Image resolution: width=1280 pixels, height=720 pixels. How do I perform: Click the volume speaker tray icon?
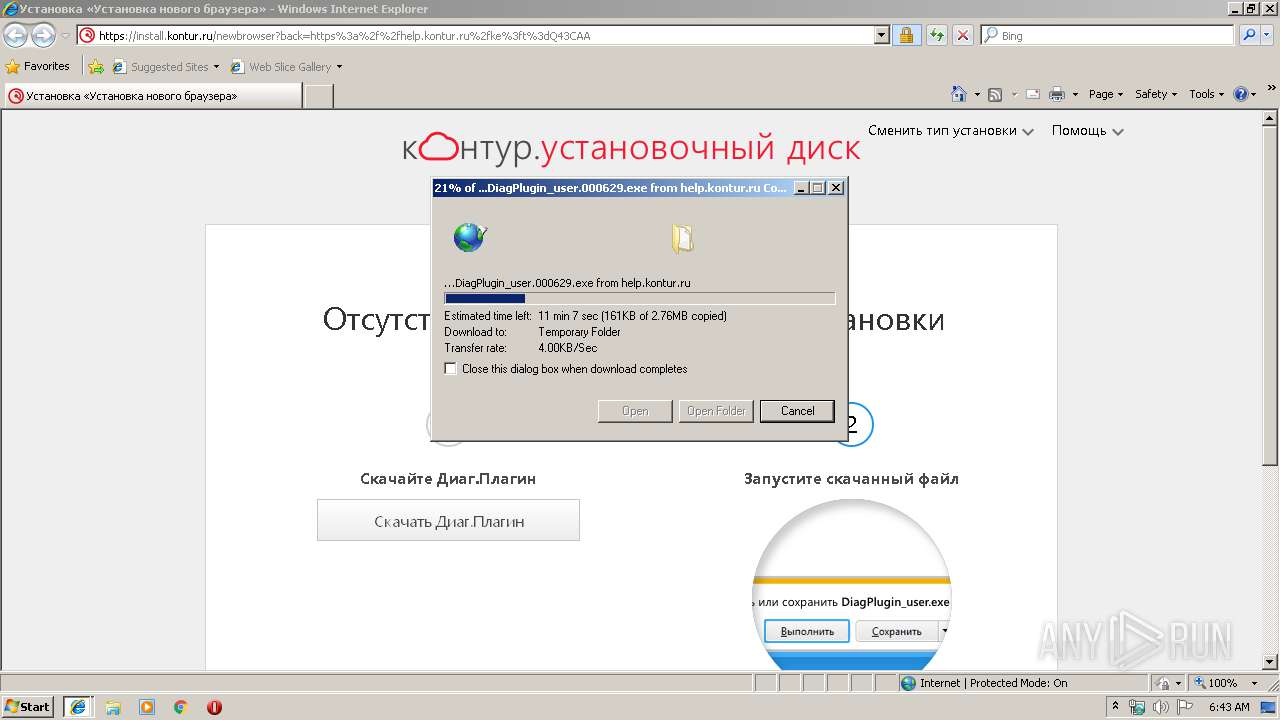[x=1161, y=707]
